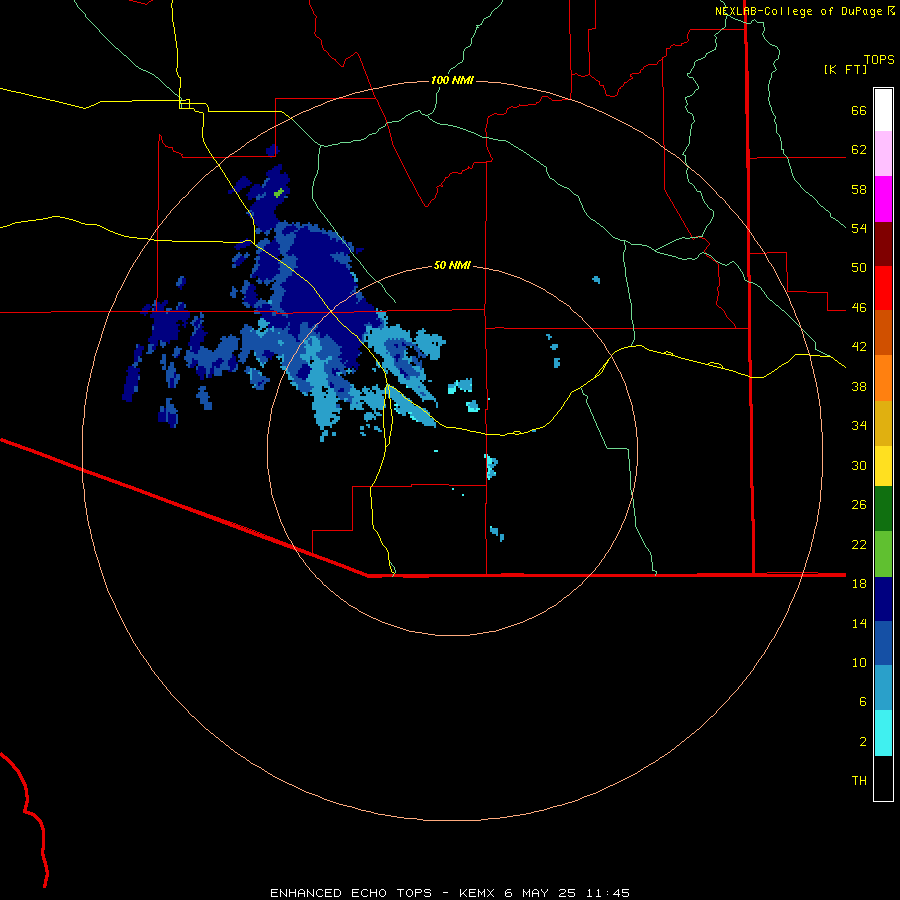This screenshot has width=900, height=900.
Task: Click the 'NEXLAB-College of DuPage' credit text
Action: tap(798, 11)
